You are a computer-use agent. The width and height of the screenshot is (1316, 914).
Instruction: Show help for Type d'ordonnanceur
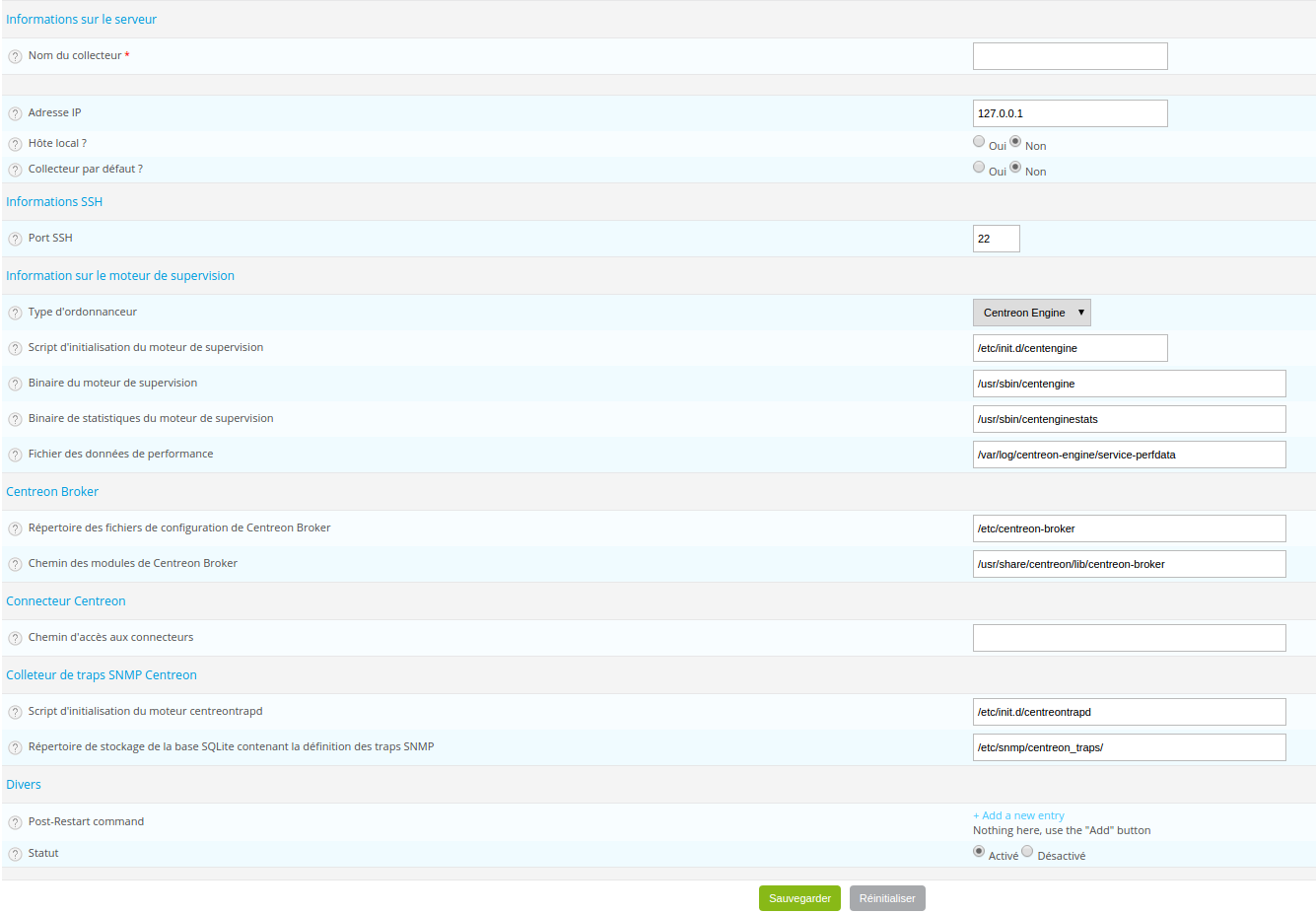(x=15, y=313)
